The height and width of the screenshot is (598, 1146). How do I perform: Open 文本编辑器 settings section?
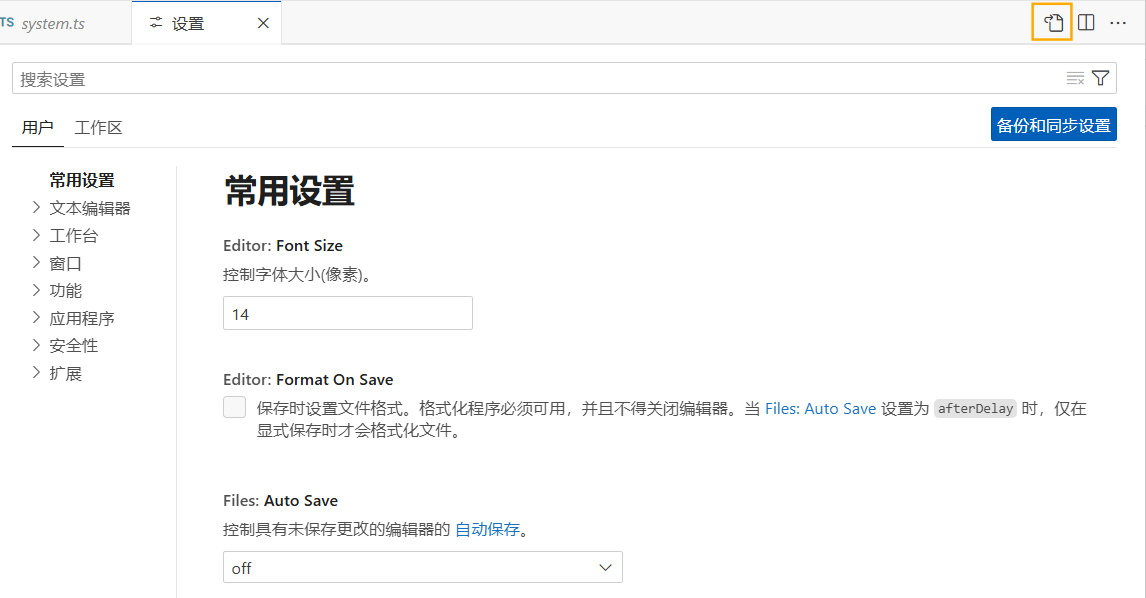[90, 208]
